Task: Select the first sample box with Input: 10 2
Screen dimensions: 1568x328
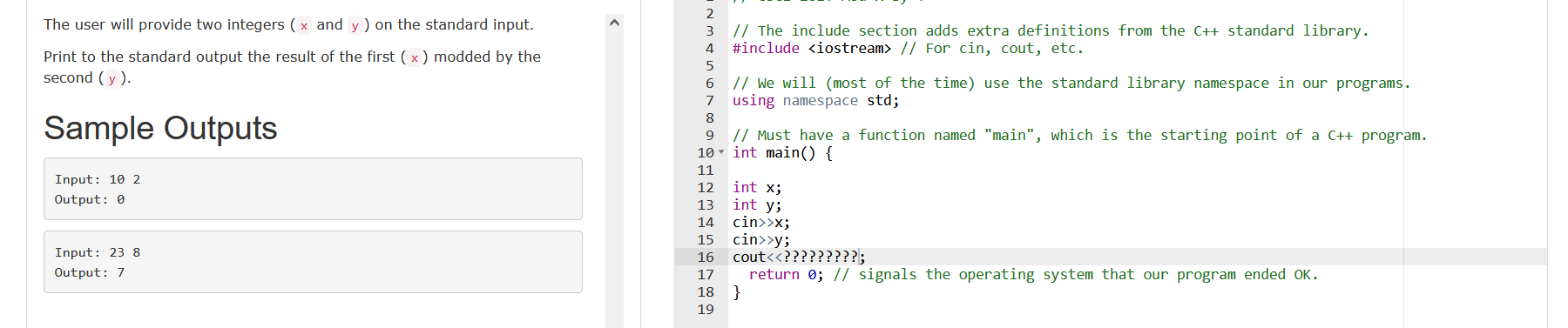Action: (313, 189)
